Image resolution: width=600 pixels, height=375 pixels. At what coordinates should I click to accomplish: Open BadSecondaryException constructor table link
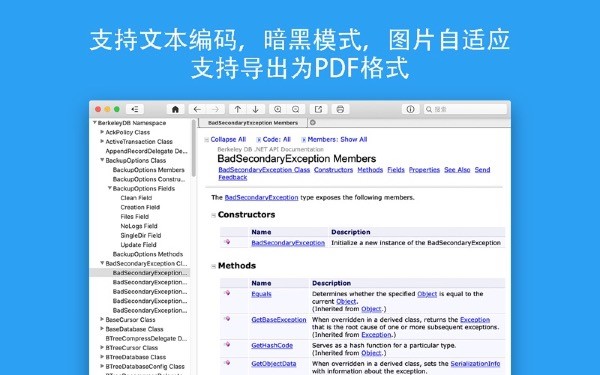tap(288, 243)
